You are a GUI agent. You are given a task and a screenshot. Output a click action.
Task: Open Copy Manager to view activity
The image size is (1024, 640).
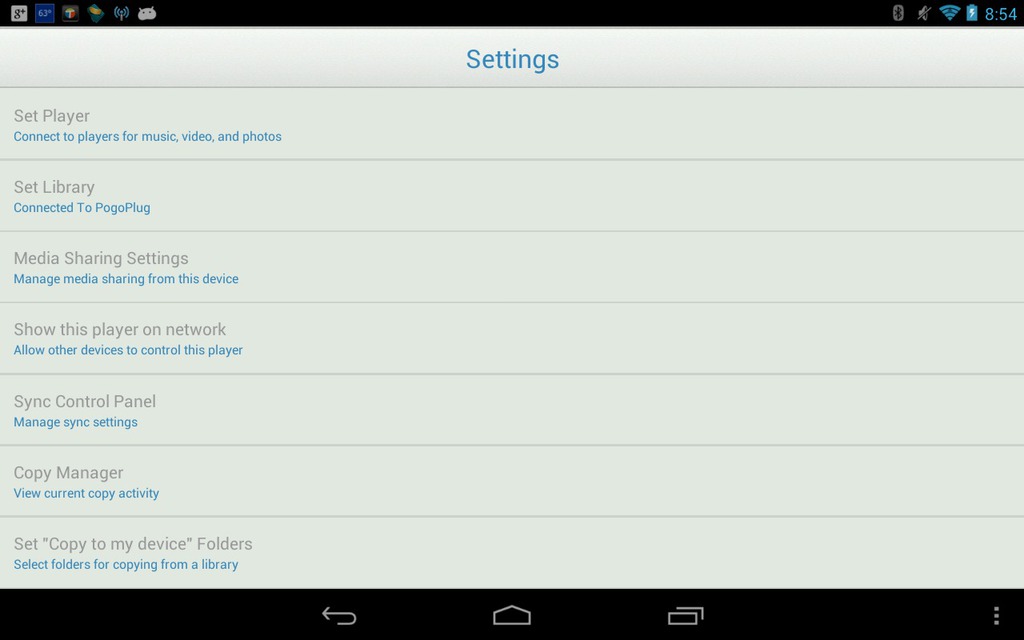pyautogui.click(x=512, y=481)
